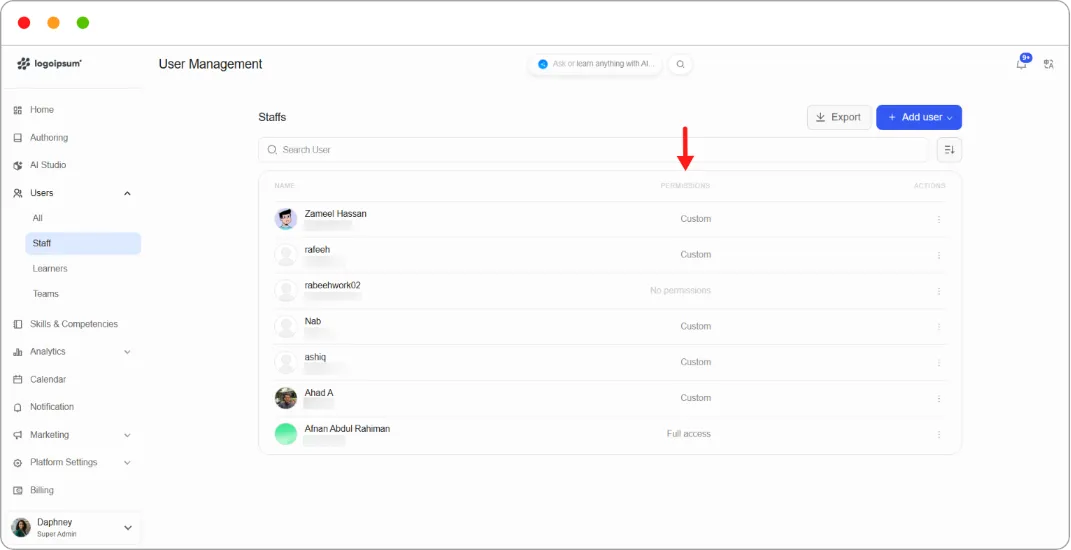Click the Notification bell icon in sidebar
This screenshot has height=550, width=1071.
click(x=18, y=407)
